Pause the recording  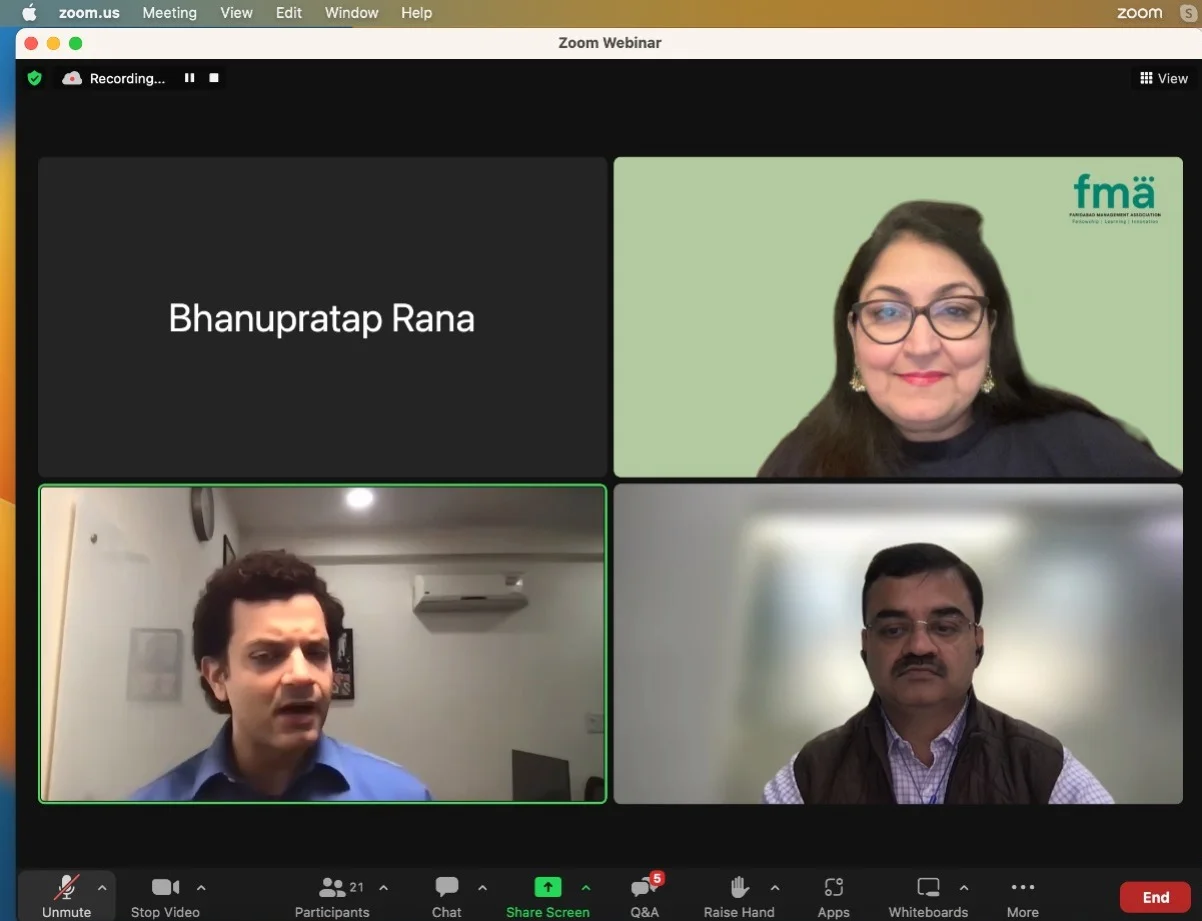point(189,78)
